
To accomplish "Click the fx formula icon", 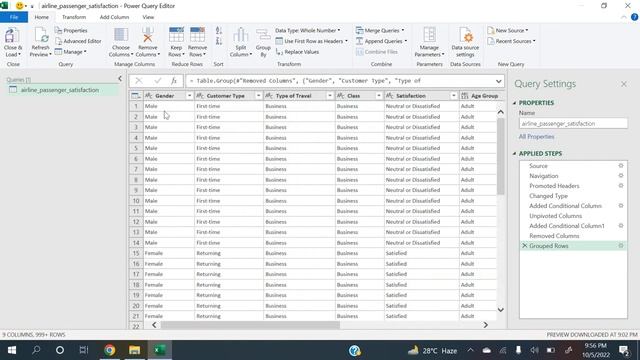I will (174, 81).
